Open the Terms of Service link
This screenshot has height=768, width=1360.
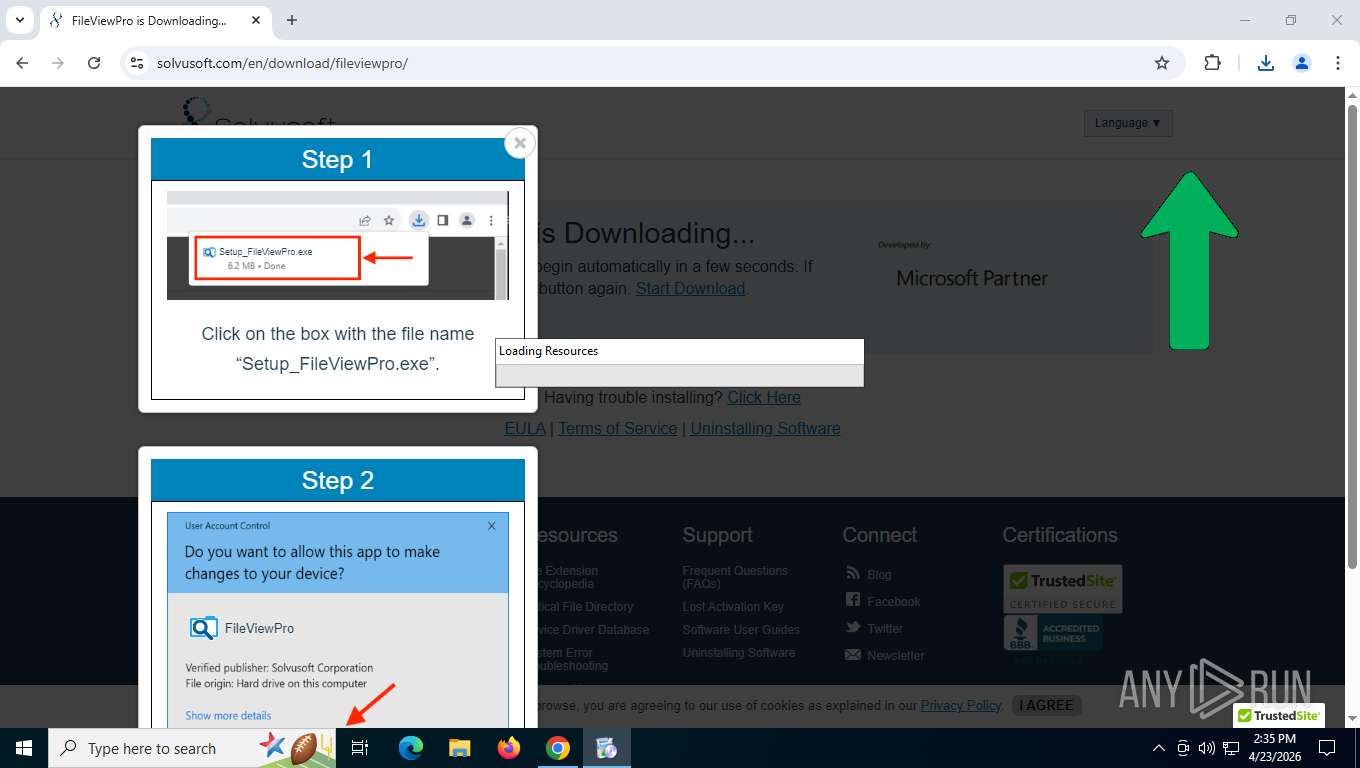[617, 428]
